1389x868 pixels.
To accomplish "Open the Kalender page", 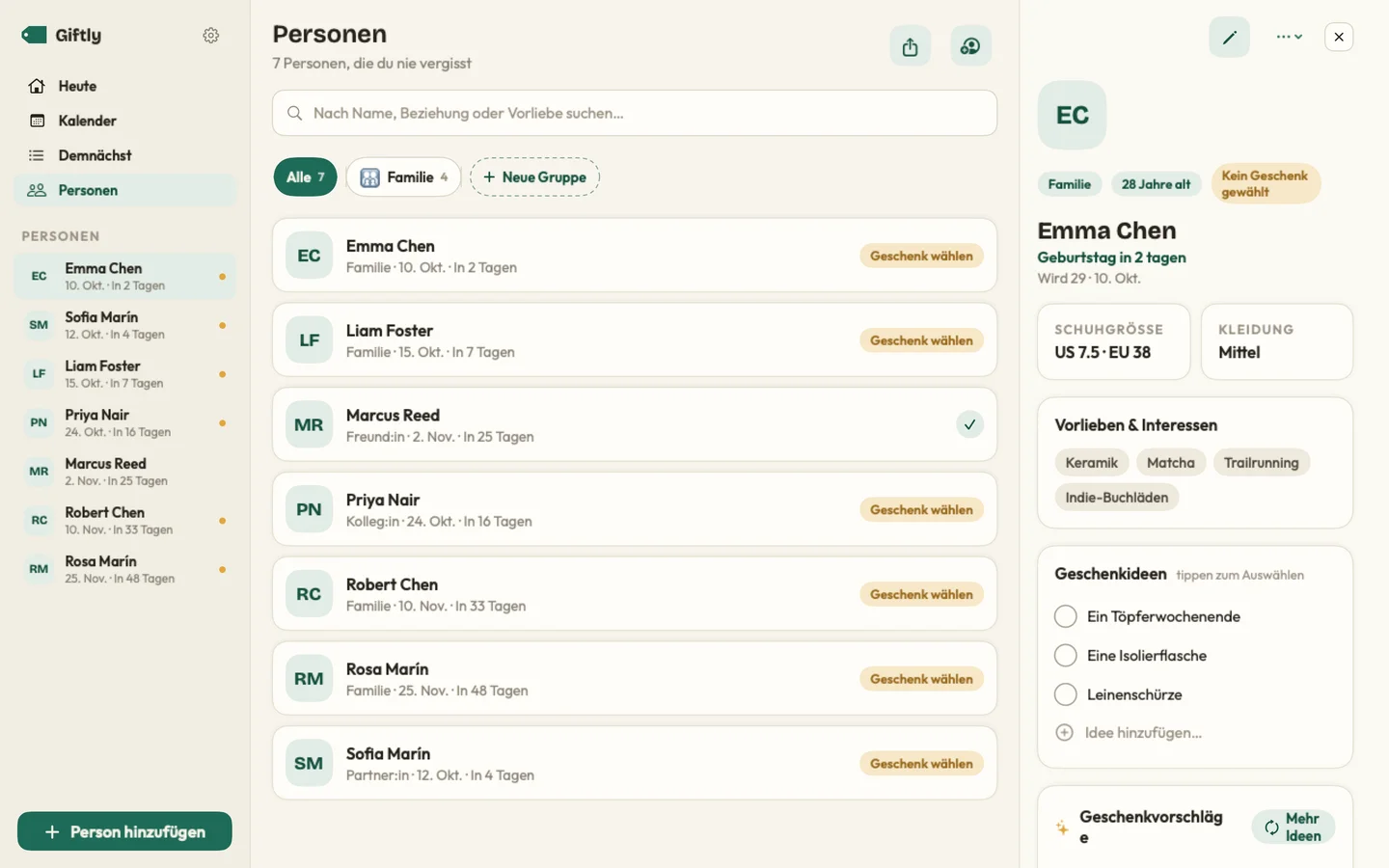I will coord(125,121).
